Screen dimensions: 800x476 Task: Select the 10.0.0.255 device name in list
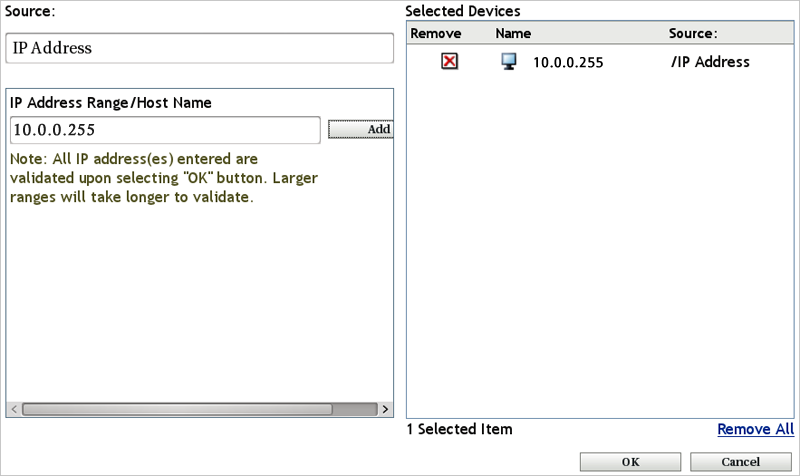coord(568,62)
